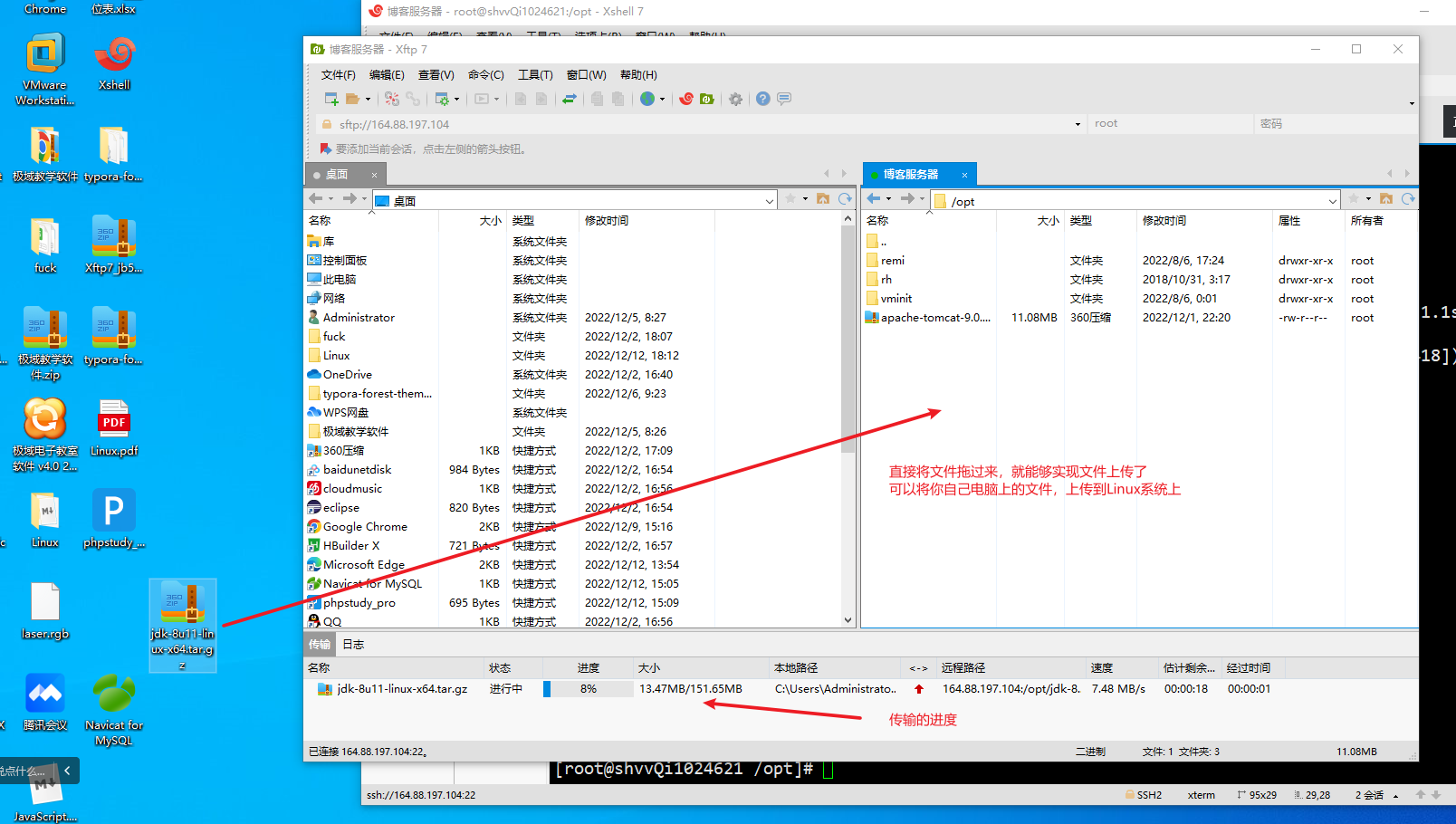Go forward in the local 桌面 pane
Screen dimensions: 1456x824
(x=350, y=199)
